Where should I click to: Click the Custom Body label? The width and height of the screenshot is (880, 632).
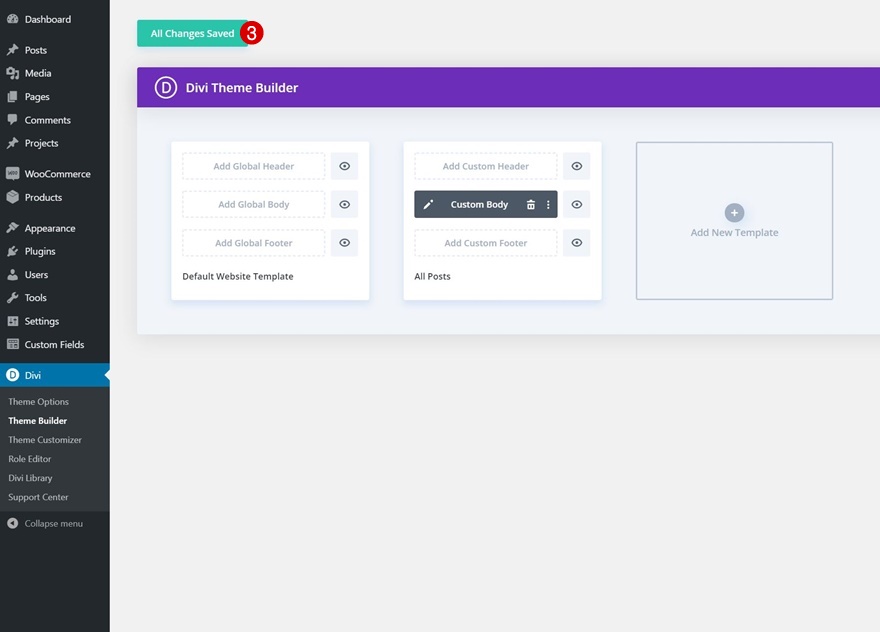[x=479, y=204]
